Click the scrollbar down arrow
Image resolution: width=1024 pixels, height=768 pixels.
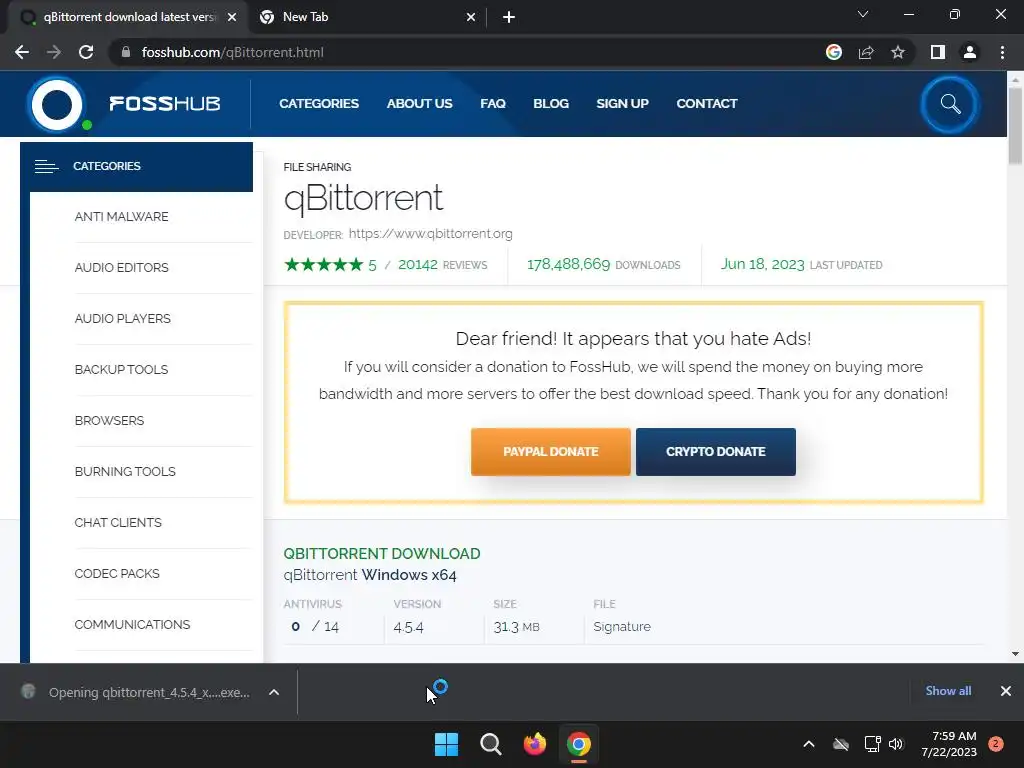[1015, 654]
